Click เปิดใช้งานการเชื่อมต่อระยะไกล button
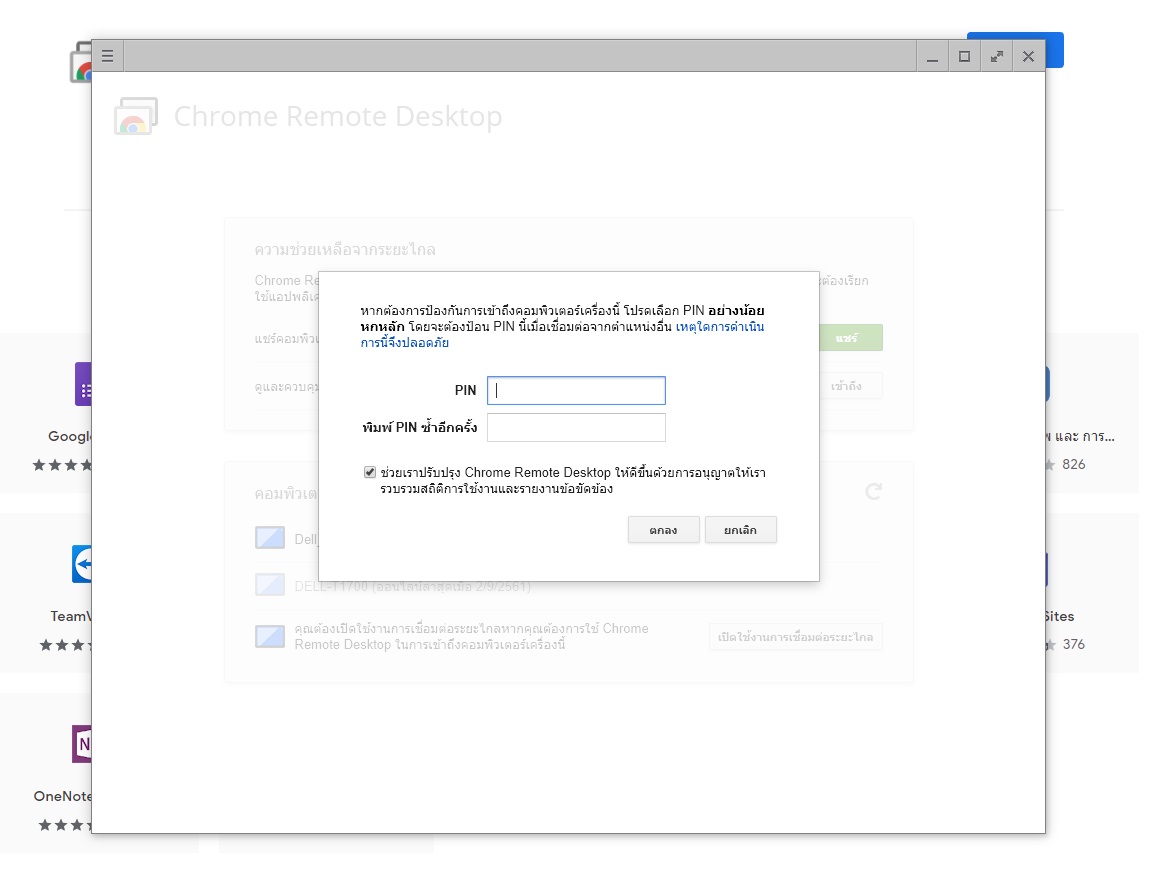 pos(796,637)
